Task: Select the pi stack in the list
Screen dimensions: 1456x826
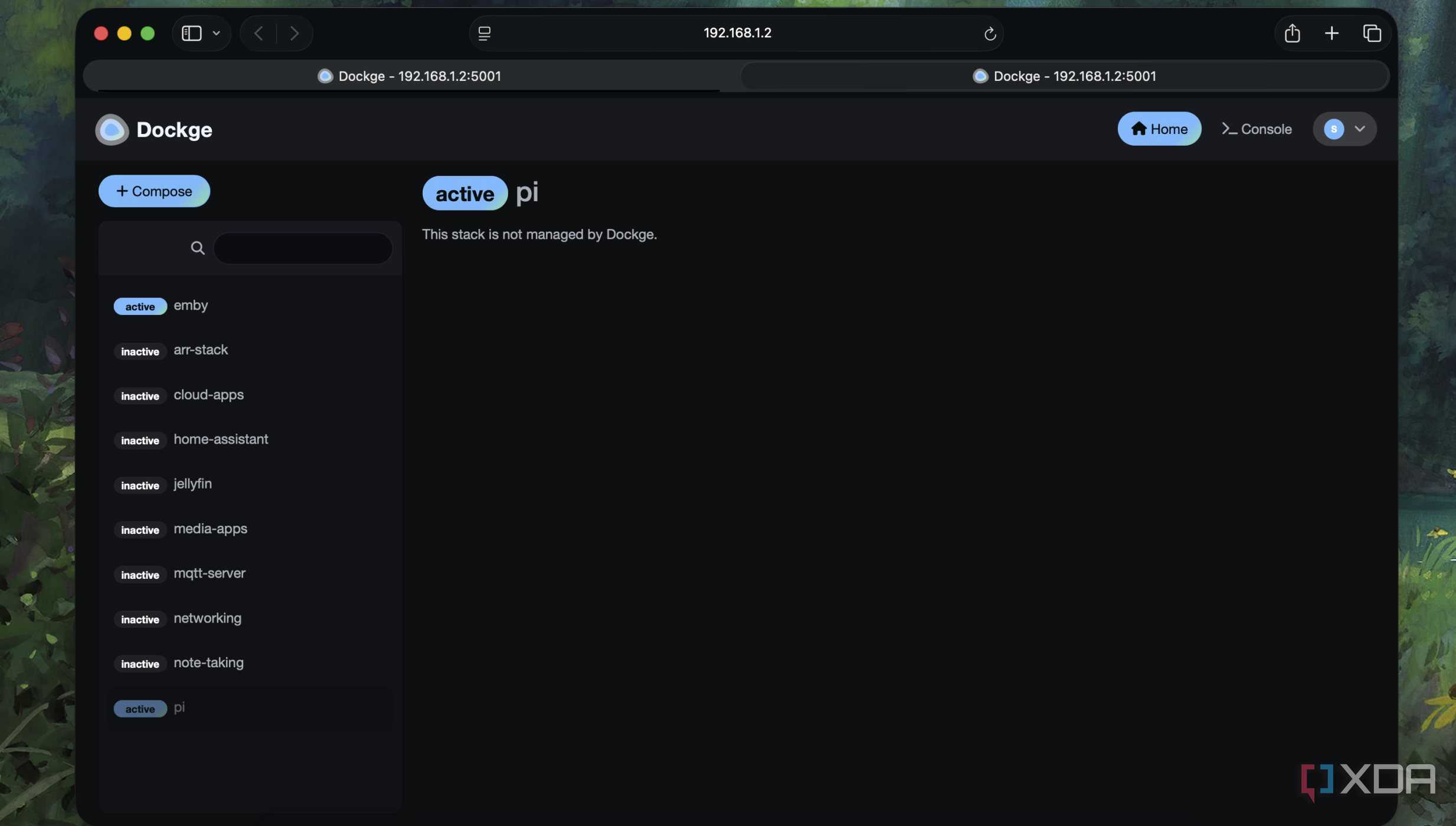Action: pos(250,708)
